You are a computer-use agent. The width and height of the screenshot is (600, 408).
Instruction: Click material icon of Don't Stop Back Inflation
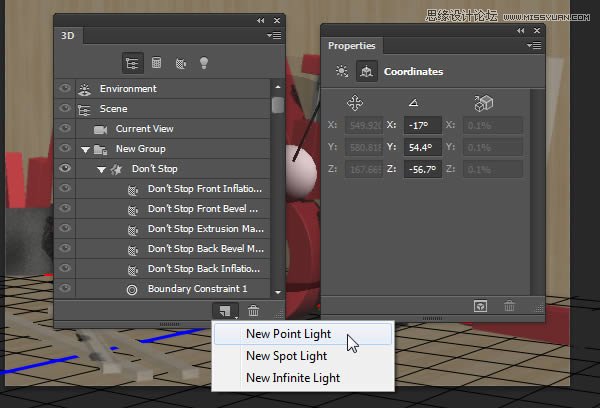pos(132,269)
